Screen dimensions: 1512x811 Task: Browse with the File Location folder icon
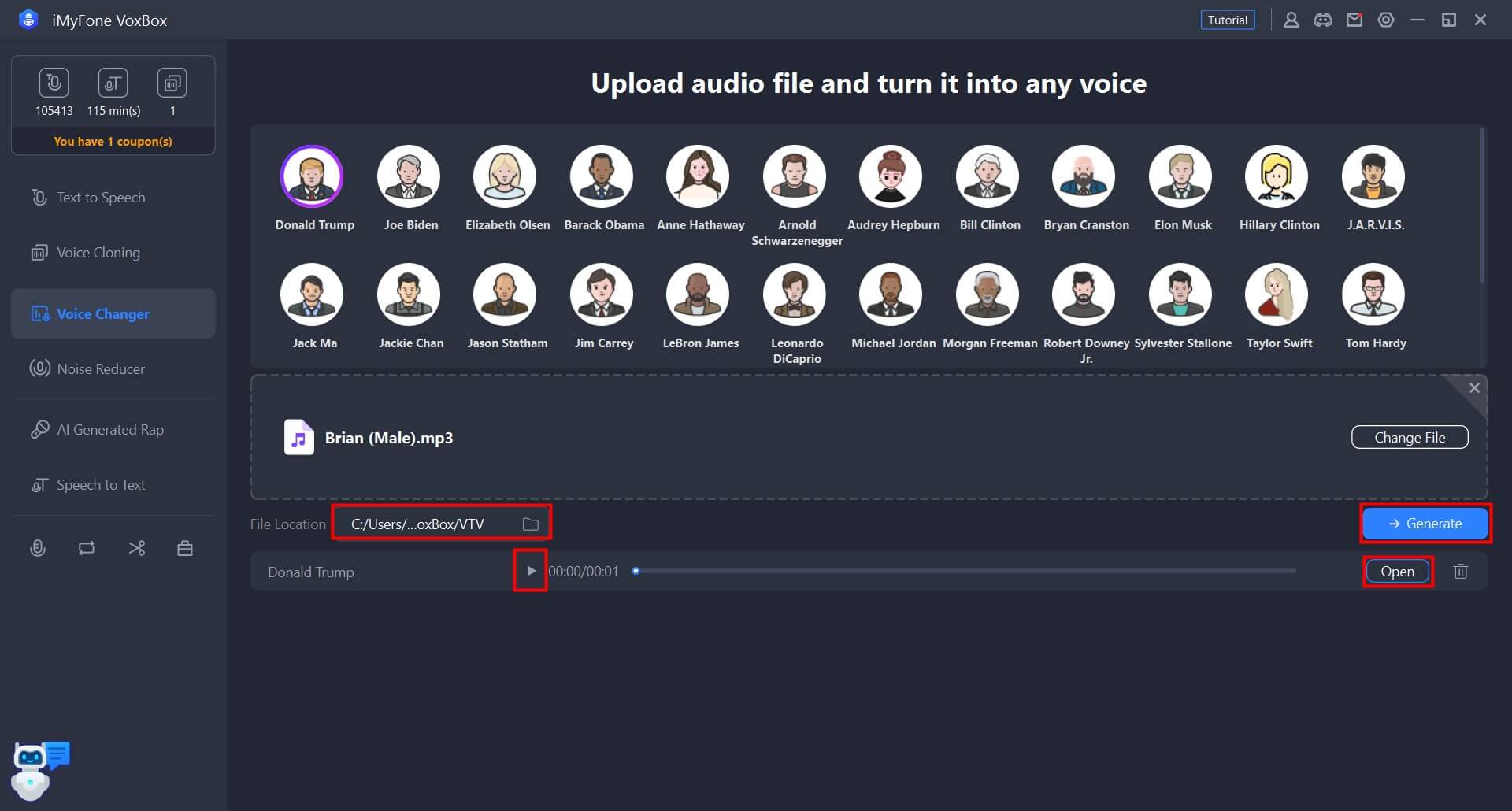coord(531,524)
